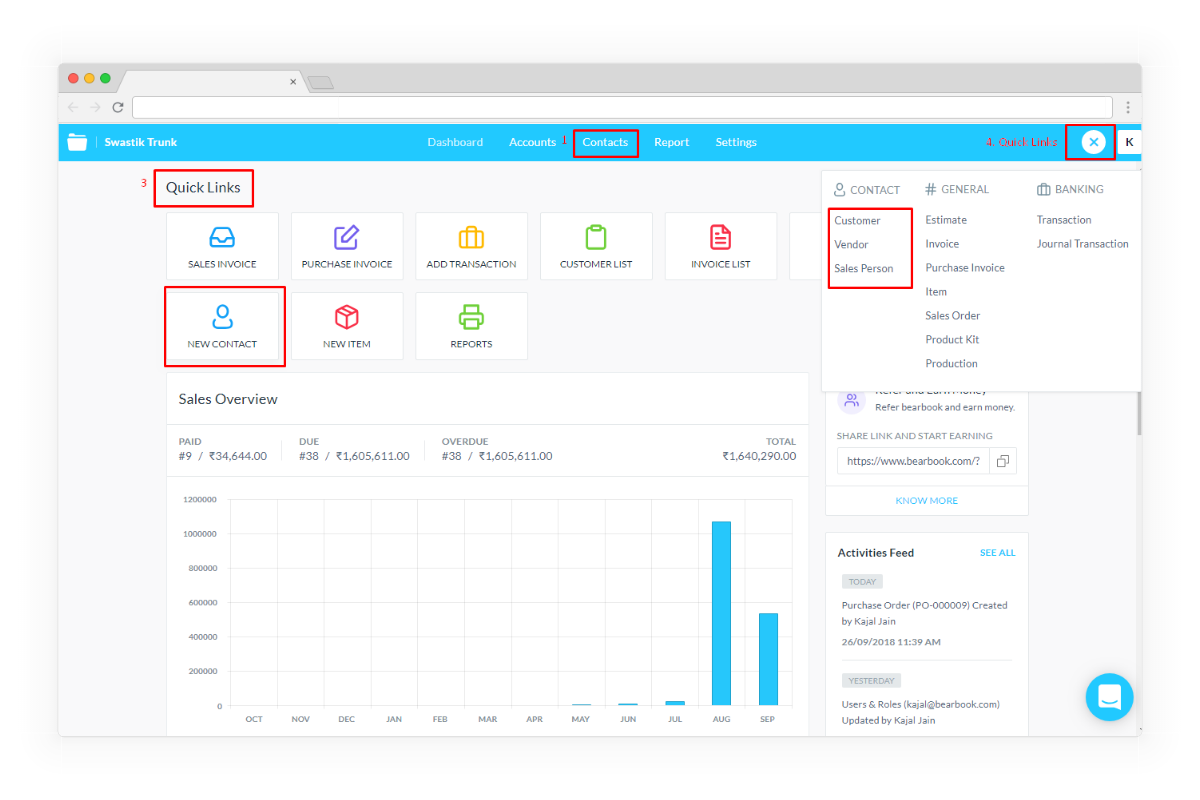1200x800 pixels.
Task: Open the New Contact quick link tile
Action: (x=222, y=326)
